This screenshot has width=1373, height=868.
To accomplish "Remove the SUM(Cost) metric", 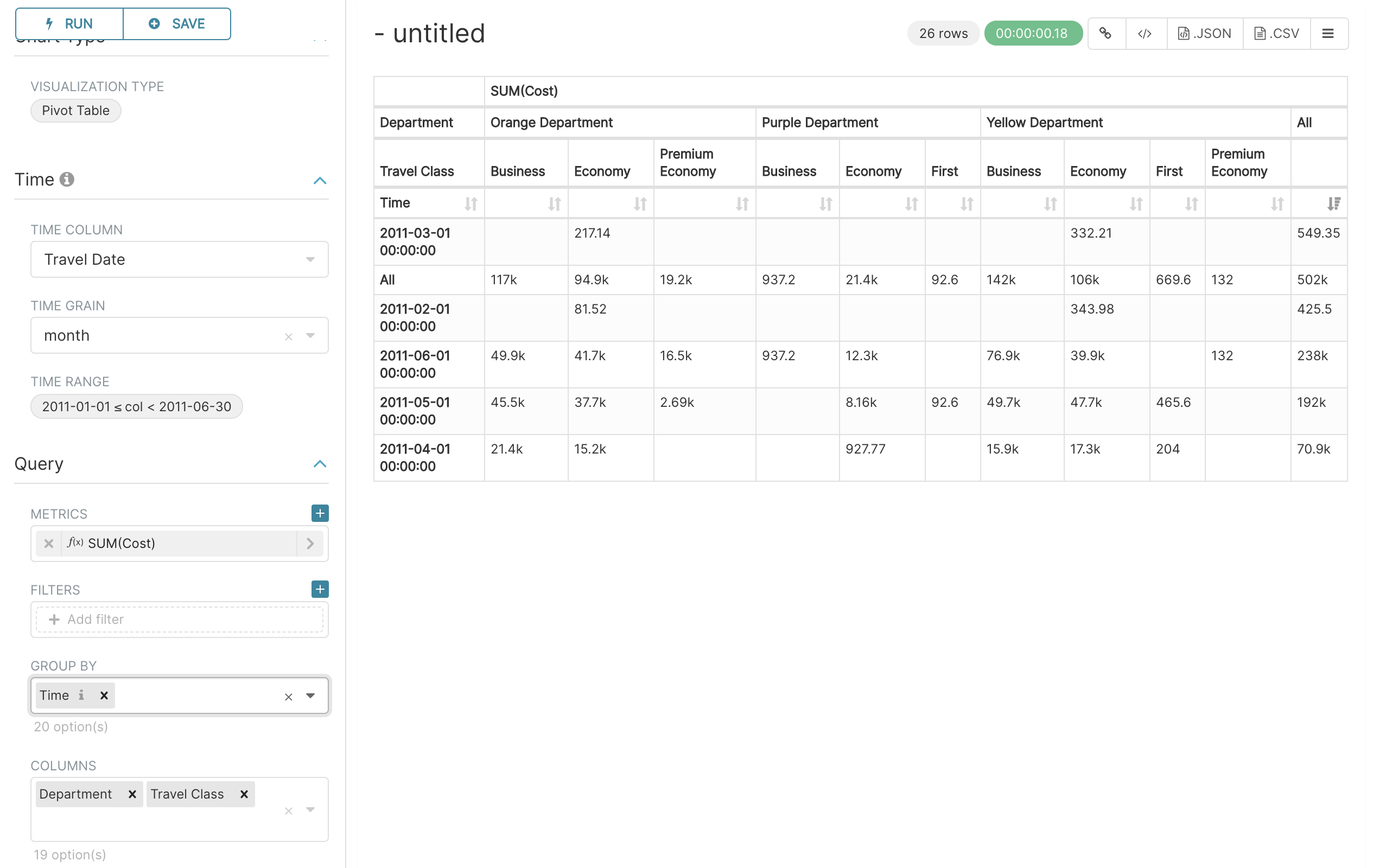I will 48,543.
